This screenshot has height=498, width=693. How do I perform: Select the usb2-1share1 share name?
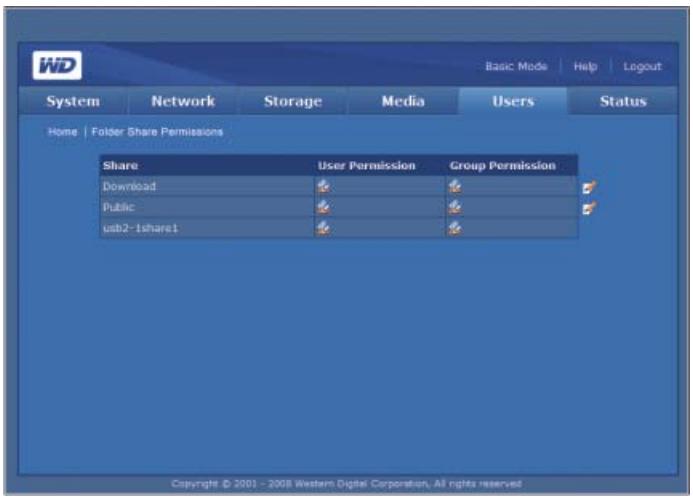[x=140, y=228]
